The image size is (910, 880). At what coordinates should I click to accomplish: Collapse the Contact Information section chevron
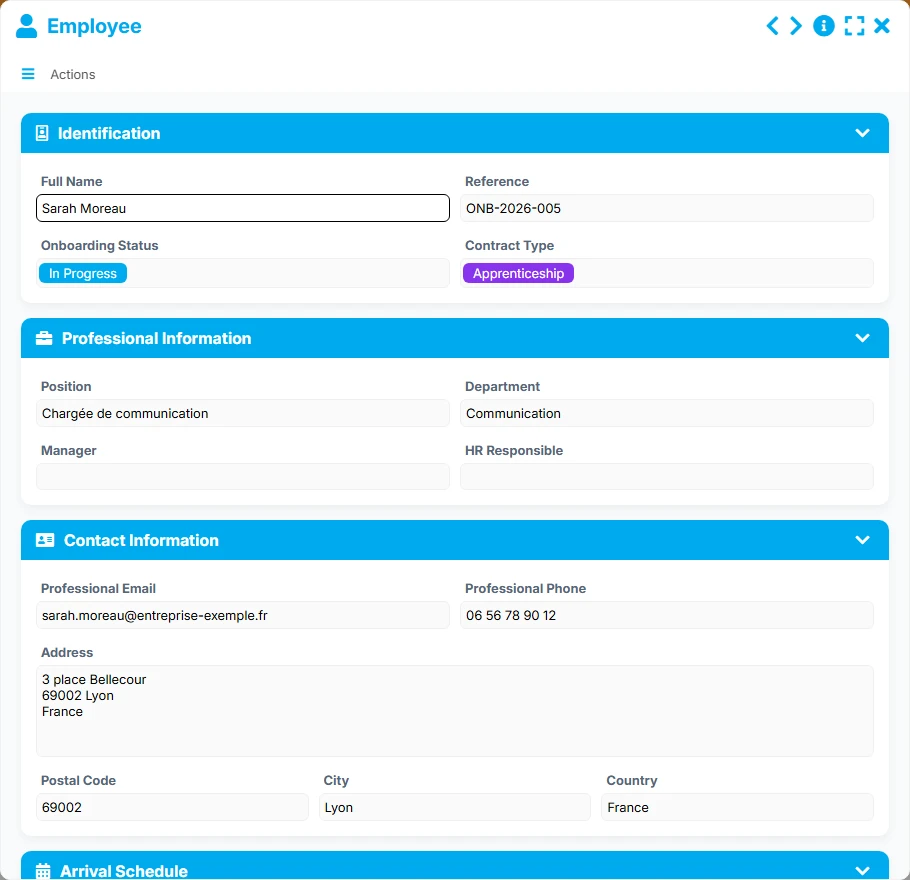coord(862,540)
